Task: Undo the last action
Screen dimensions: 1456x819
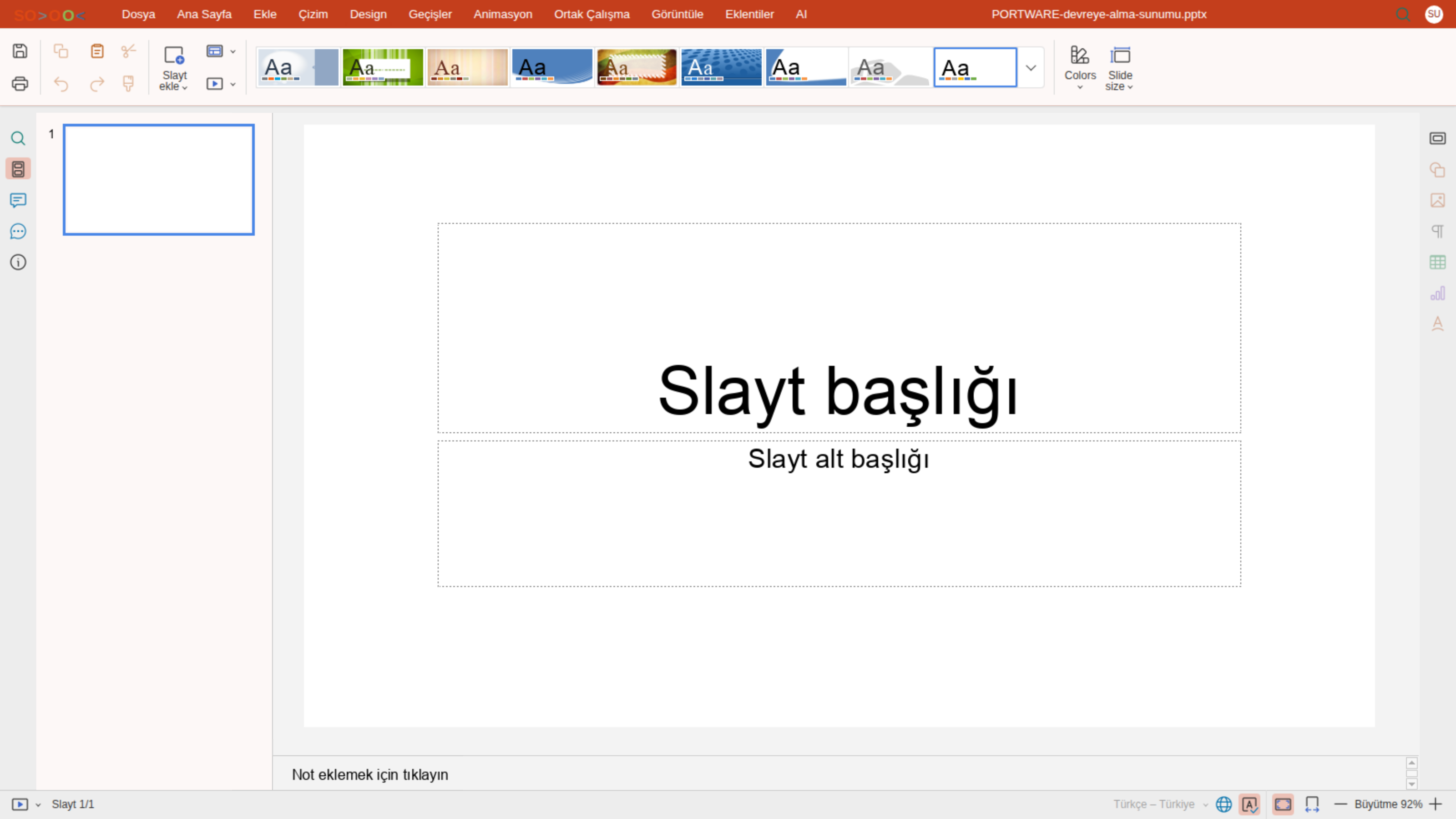Action: point(61,84)
